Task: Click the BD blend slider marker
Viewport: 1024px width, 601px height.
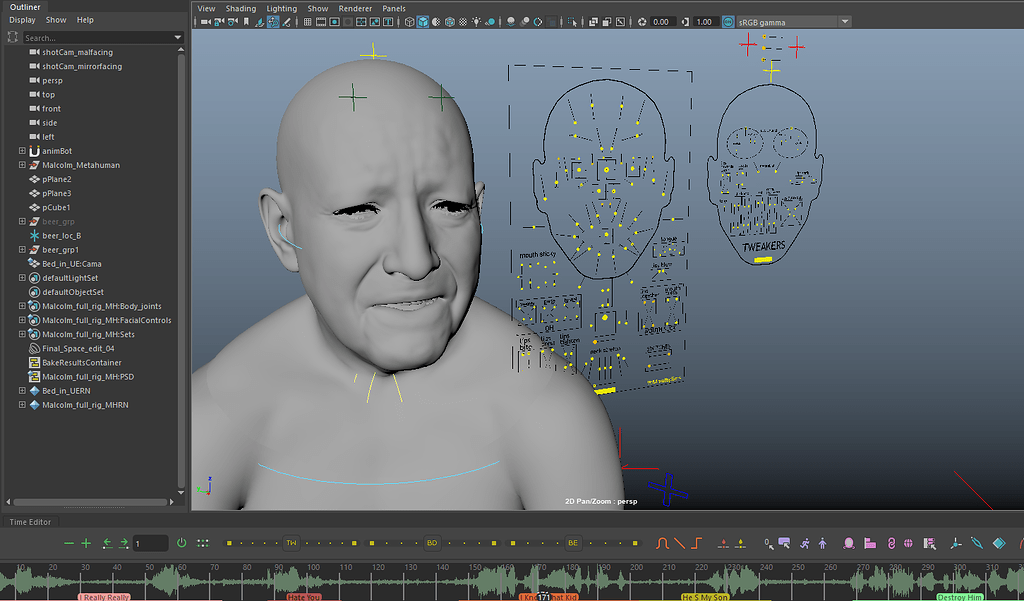Action: (x=432, y=543)
